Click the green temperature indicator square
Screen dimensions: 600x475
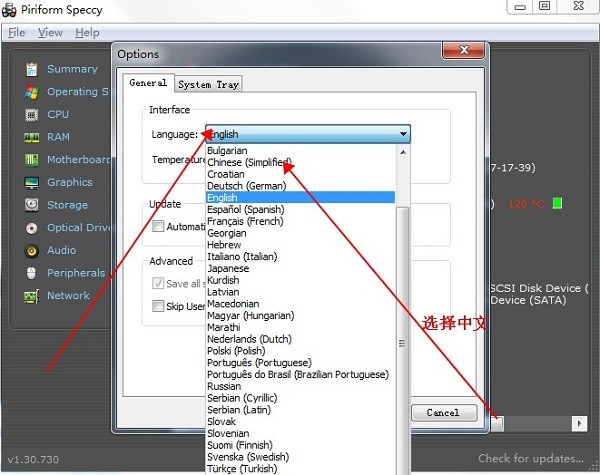tap(557, 204)
